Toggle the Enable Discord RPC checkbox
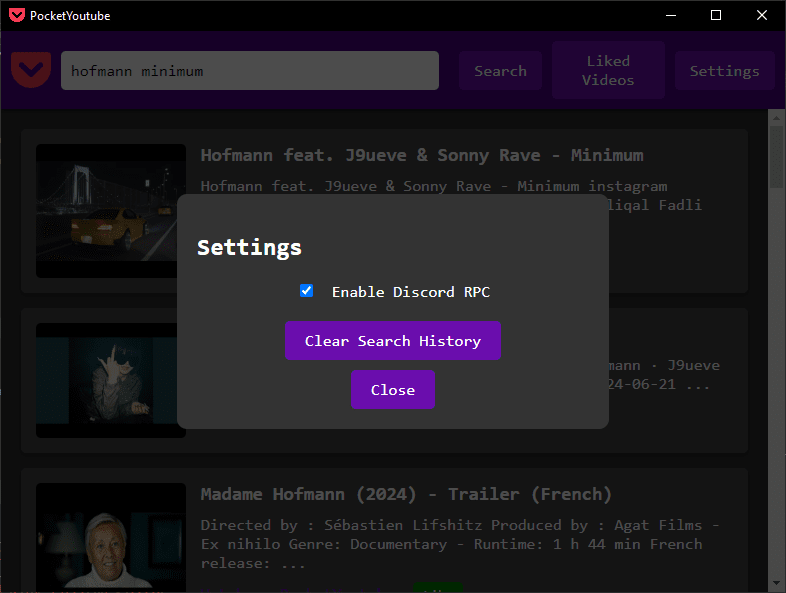 [306, 291]
